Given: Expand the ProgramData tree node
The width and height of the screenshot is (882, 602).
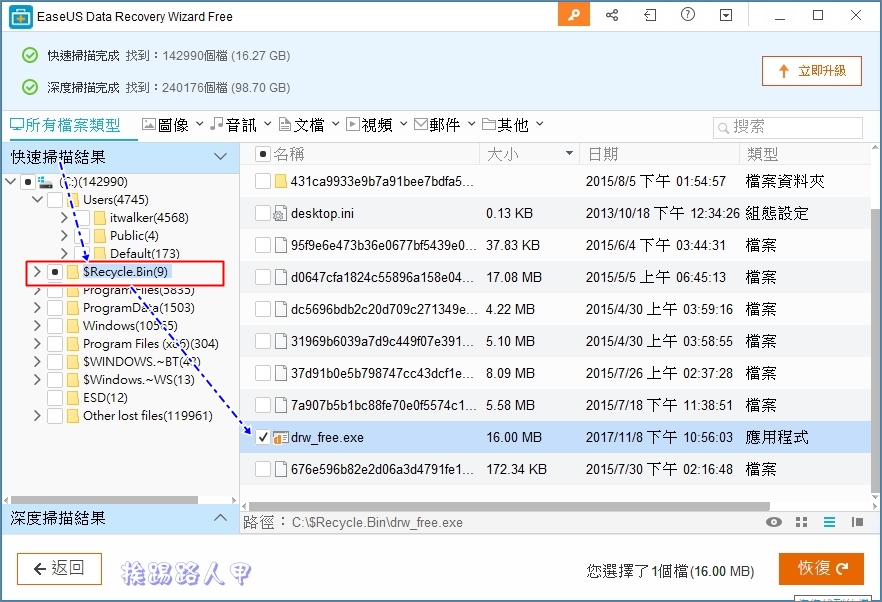Looking at the screenshot, I should [x=37, y=308].
